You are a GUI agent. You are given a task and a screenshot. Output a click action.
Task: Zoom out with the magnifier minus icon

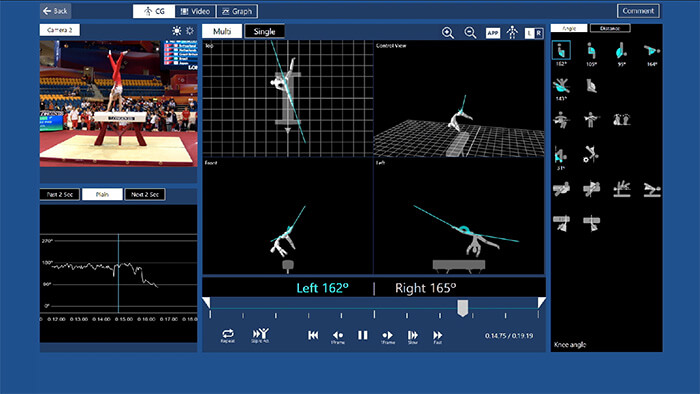click(x=470, y=33)
